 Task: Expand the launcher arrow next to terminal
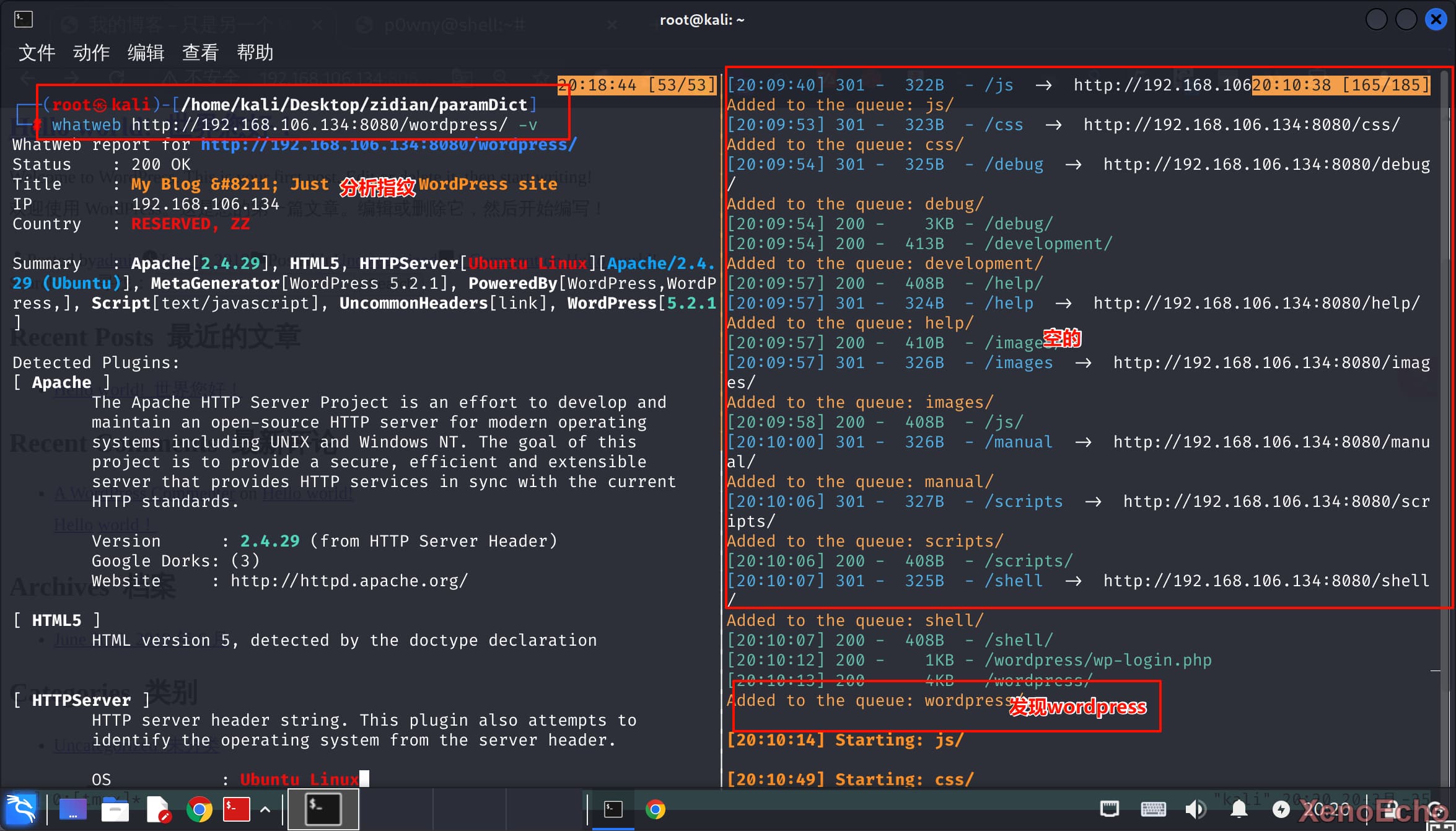coord(265,809)
